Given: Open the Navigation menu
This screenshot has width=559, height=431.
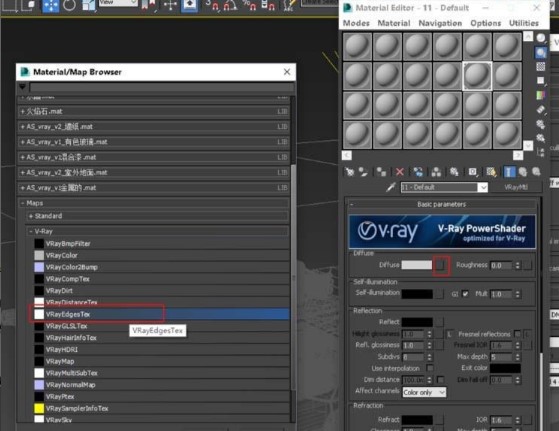Looking at the screenshot, I should (x=440, y=23).
